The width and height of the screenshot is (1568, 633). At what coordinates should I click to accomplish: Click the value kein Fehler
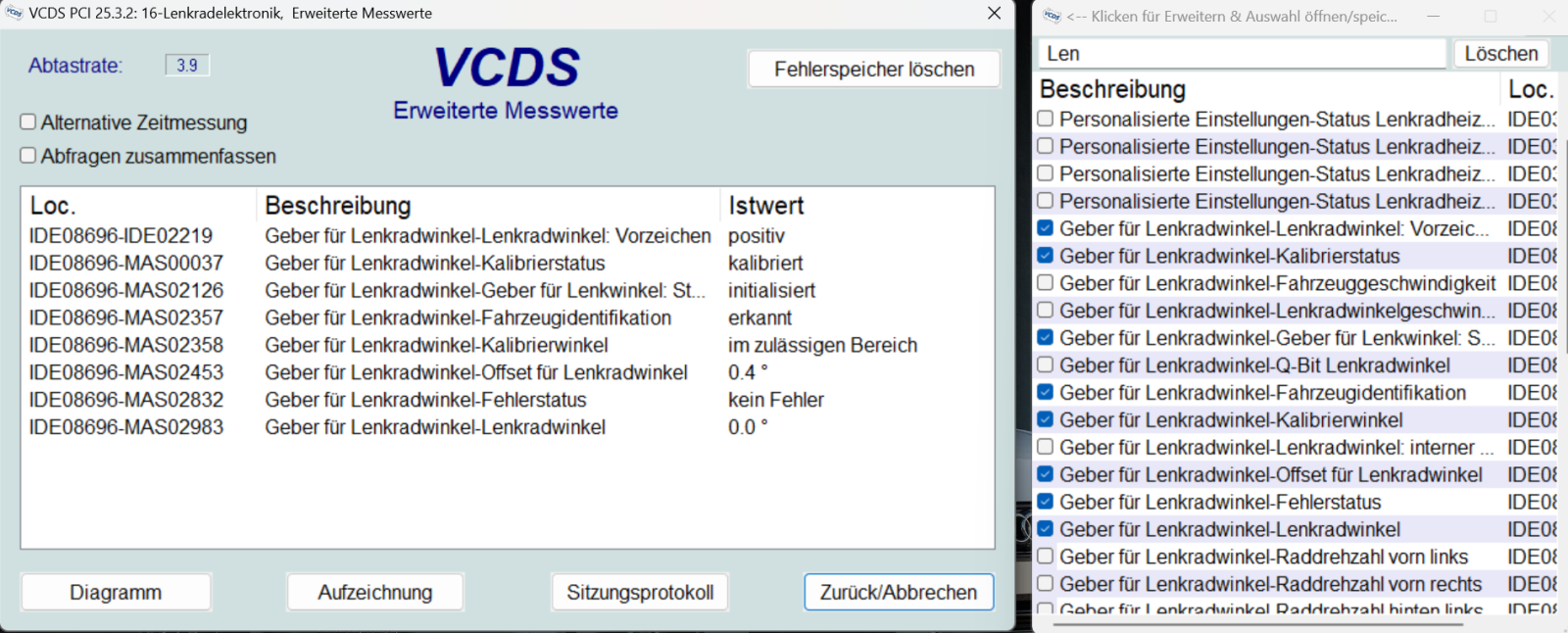(775, 400)
